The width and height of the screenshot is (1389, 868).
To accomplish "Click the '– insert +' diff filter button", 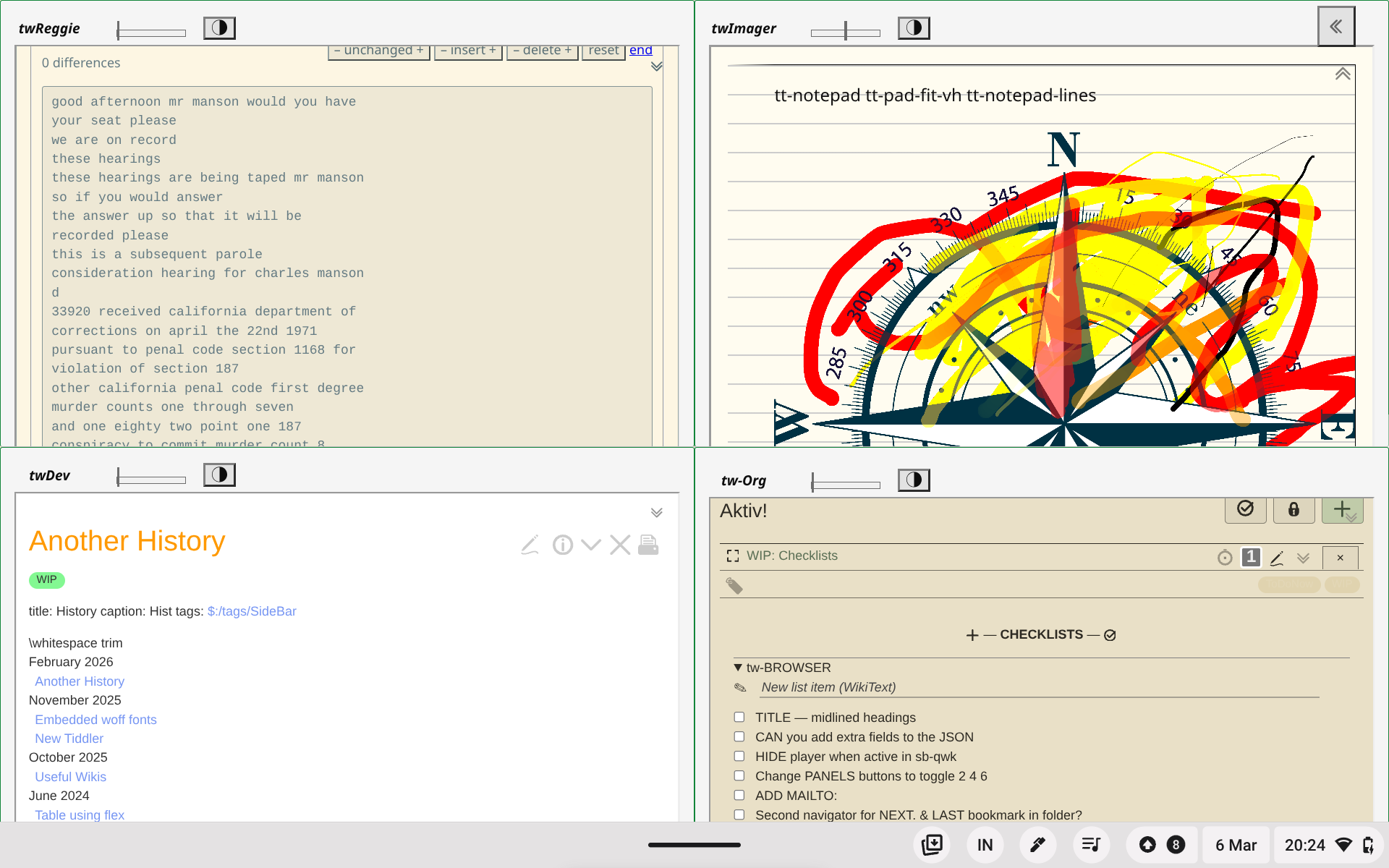I will pyautogui.click(x=468, y=51).
